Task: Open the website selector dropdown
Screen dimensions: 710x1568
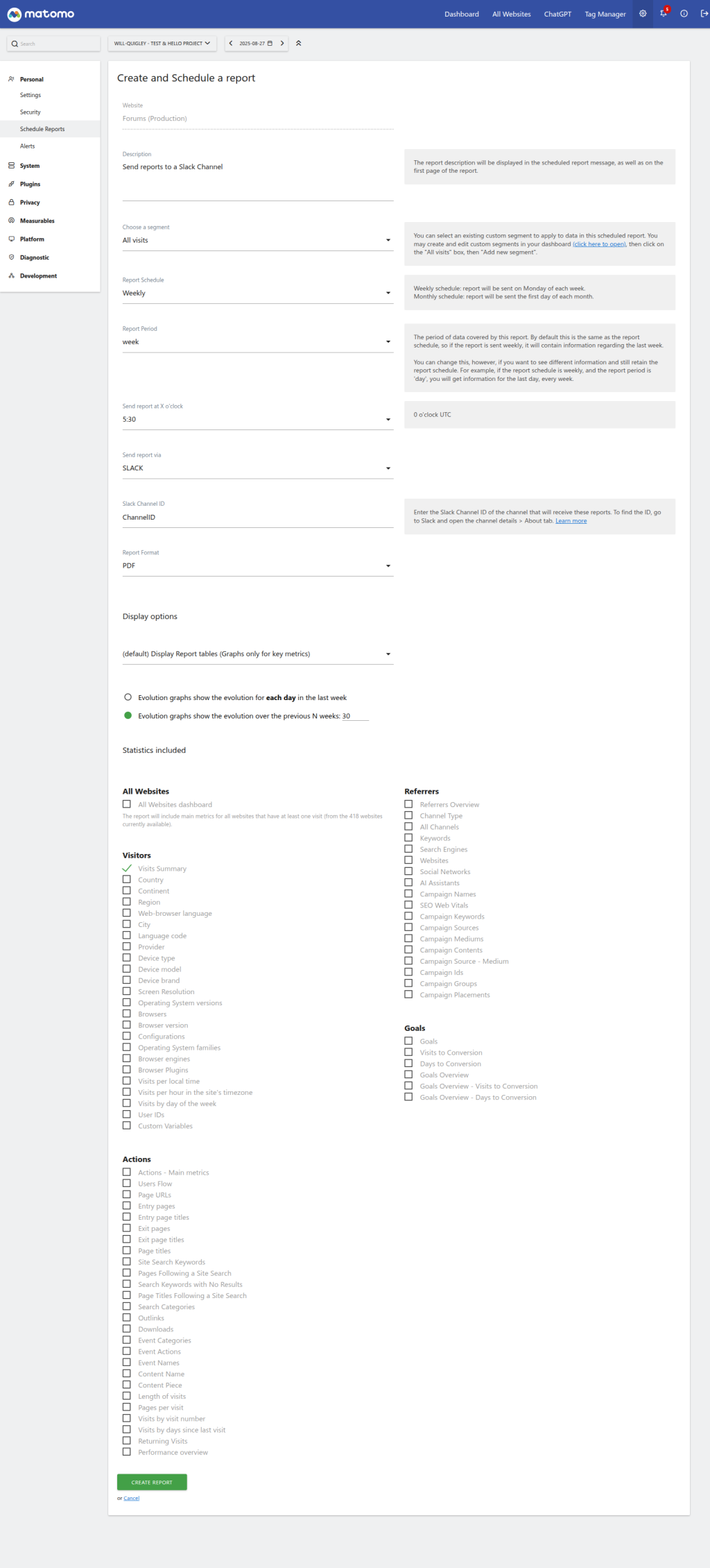Action: coord(162,44)
